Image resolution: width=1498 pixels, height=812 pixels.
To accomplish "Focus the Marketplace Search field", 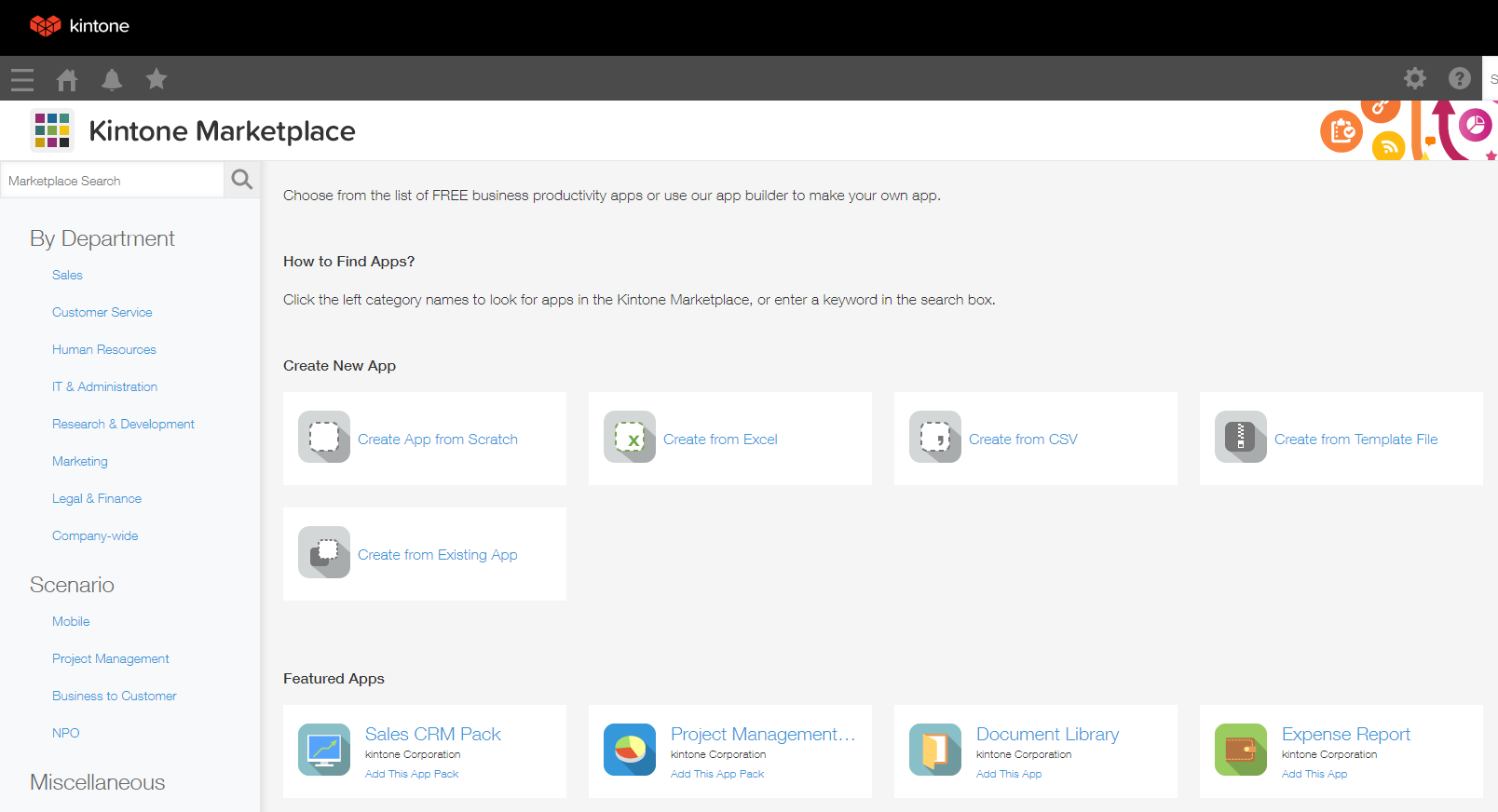I will 112,181.
